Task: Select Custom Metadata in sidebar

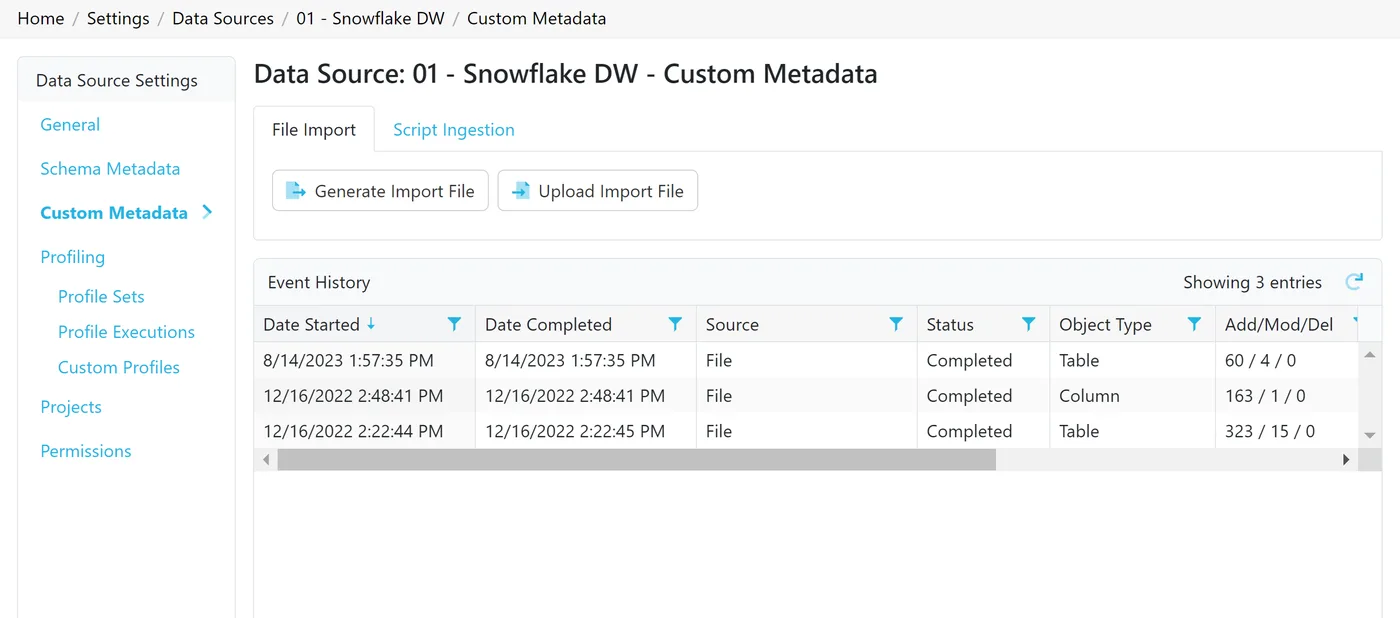Action: coord(114,213)
